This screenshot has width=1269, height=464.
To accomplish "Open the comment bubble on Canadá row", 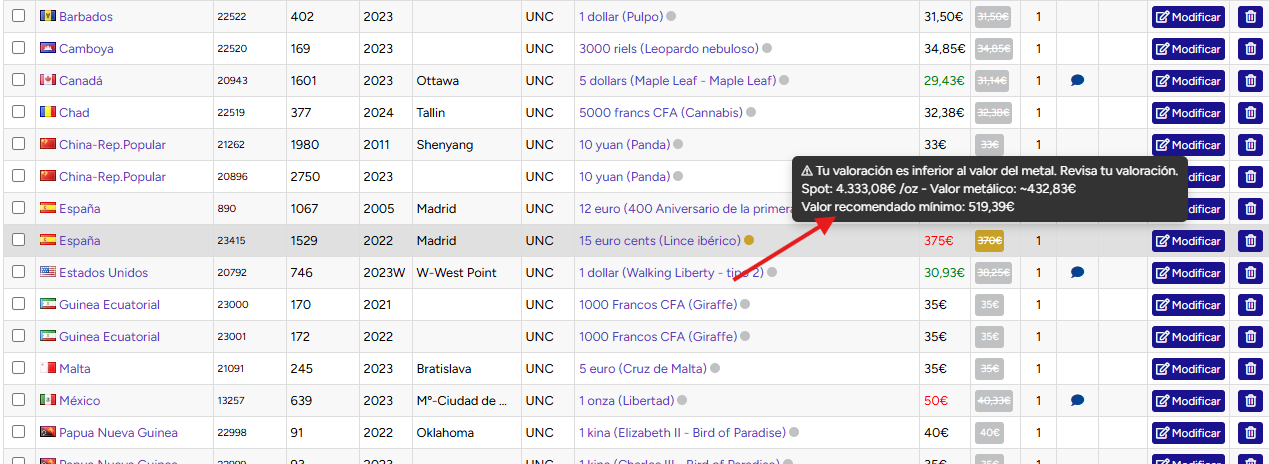I will (x=1077, y=81).
